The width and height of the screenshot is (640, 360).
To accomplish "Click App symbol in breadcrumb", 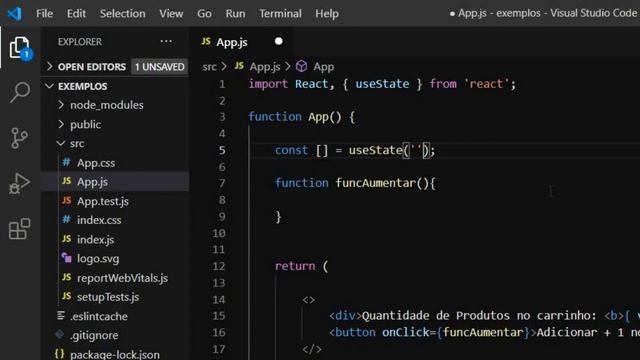I will [324, 67].
